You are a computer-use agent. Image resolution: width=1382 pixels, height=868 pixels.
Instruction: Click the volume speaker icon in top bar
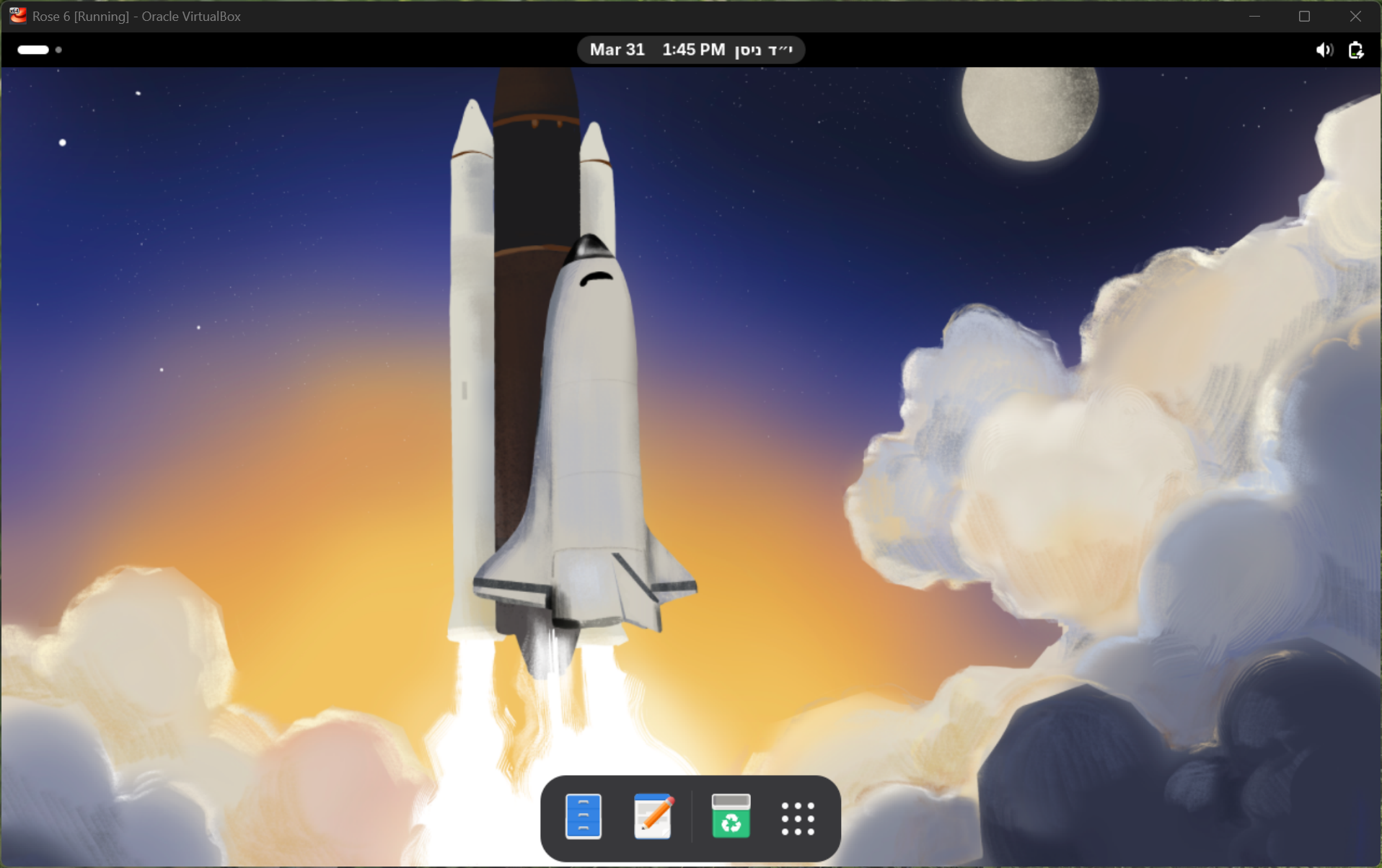click(x=1324, y=50)
